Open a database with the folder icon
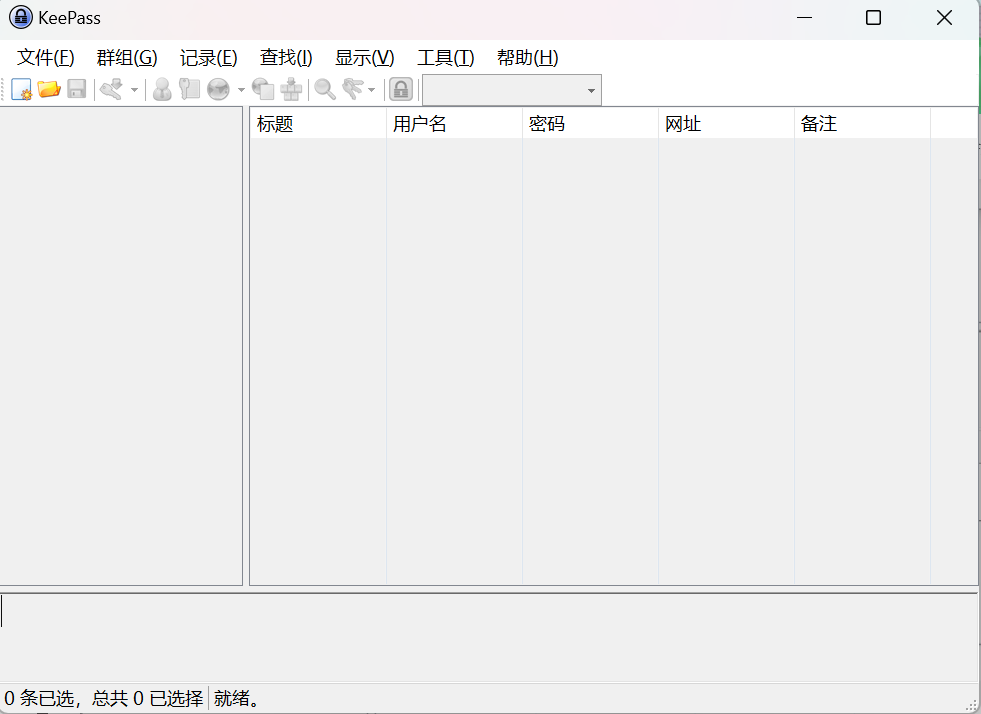 click(49, 89)
